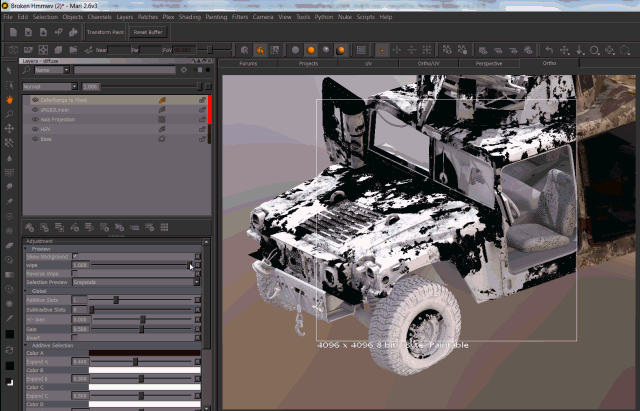
Task: Click the Zoom magnifier tool in left toolbar
Action: 9,115
